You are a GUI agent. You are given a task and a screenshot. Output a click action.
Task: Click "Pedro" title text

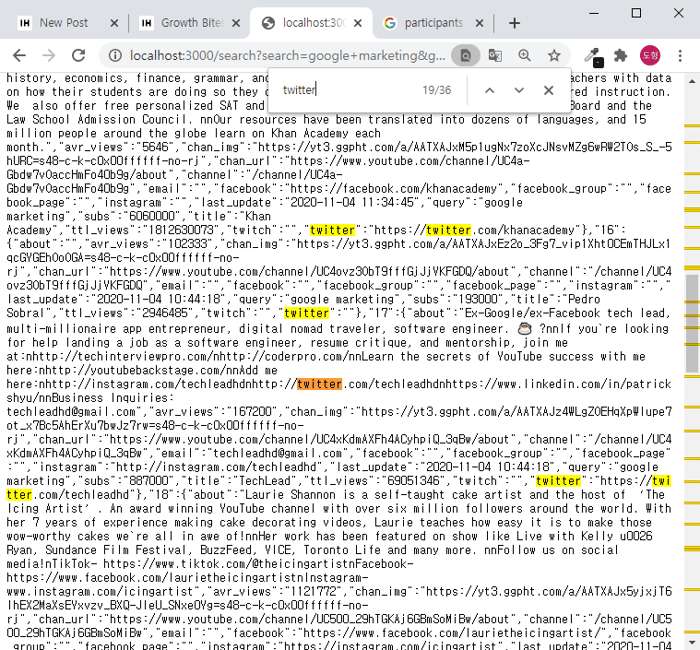583,299
